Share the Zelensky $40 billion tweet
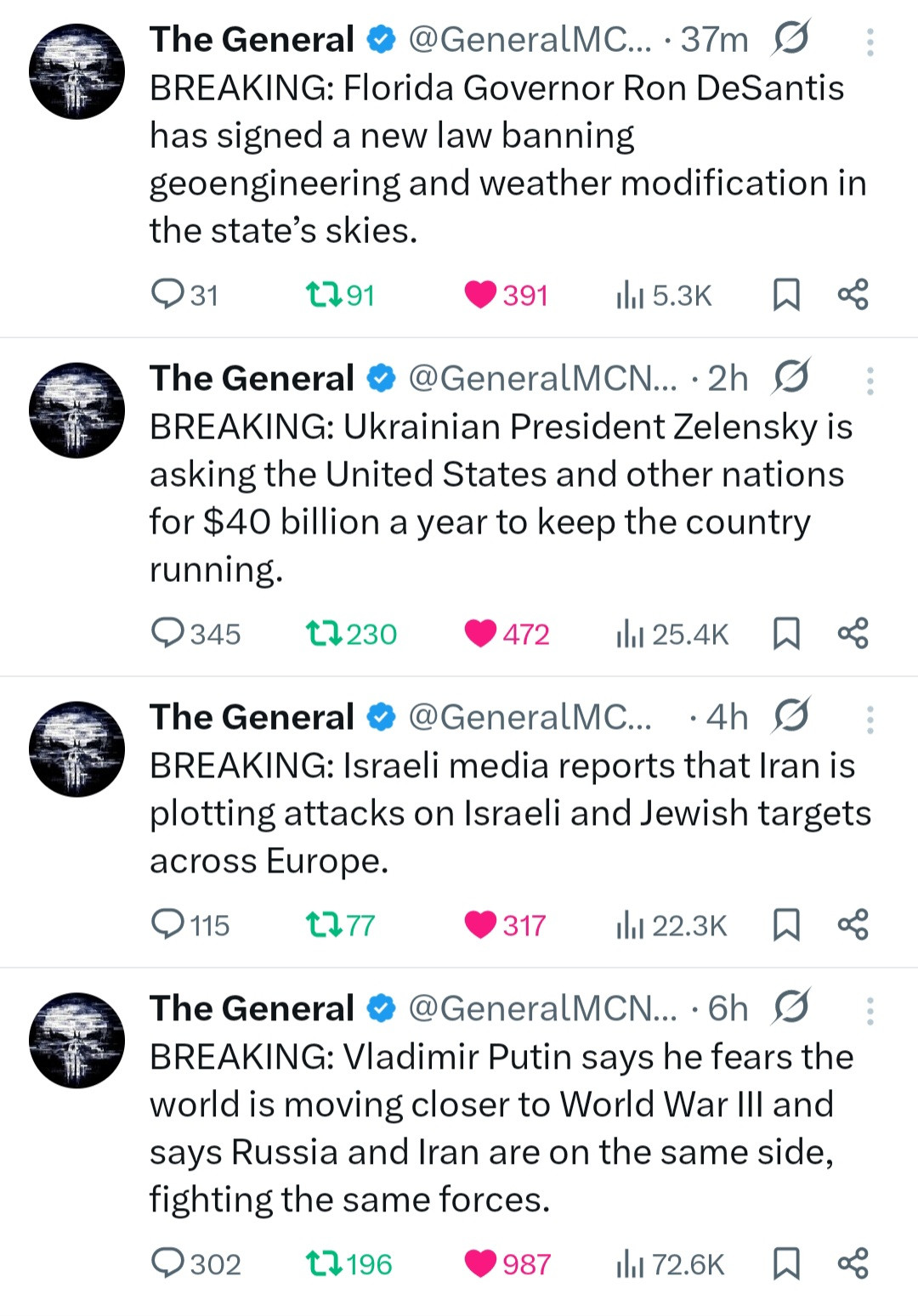 click(853, 633)
